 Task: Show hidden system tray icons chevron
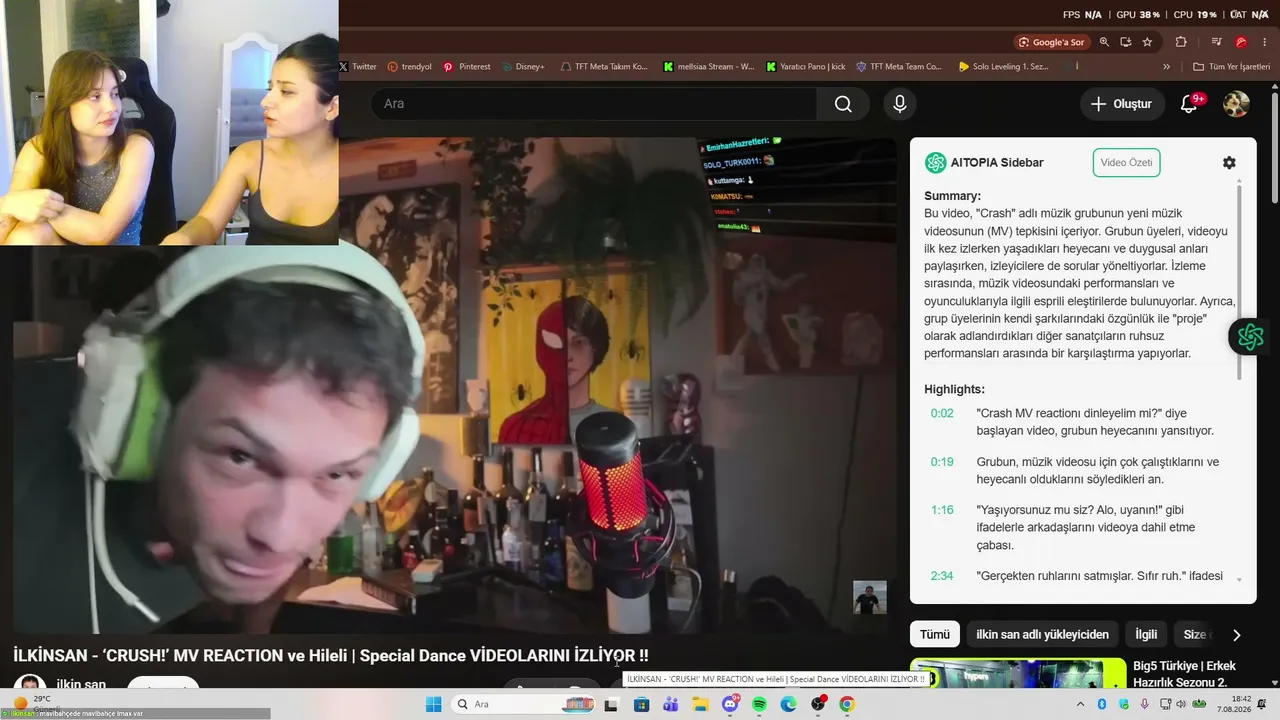point(1080,704)
